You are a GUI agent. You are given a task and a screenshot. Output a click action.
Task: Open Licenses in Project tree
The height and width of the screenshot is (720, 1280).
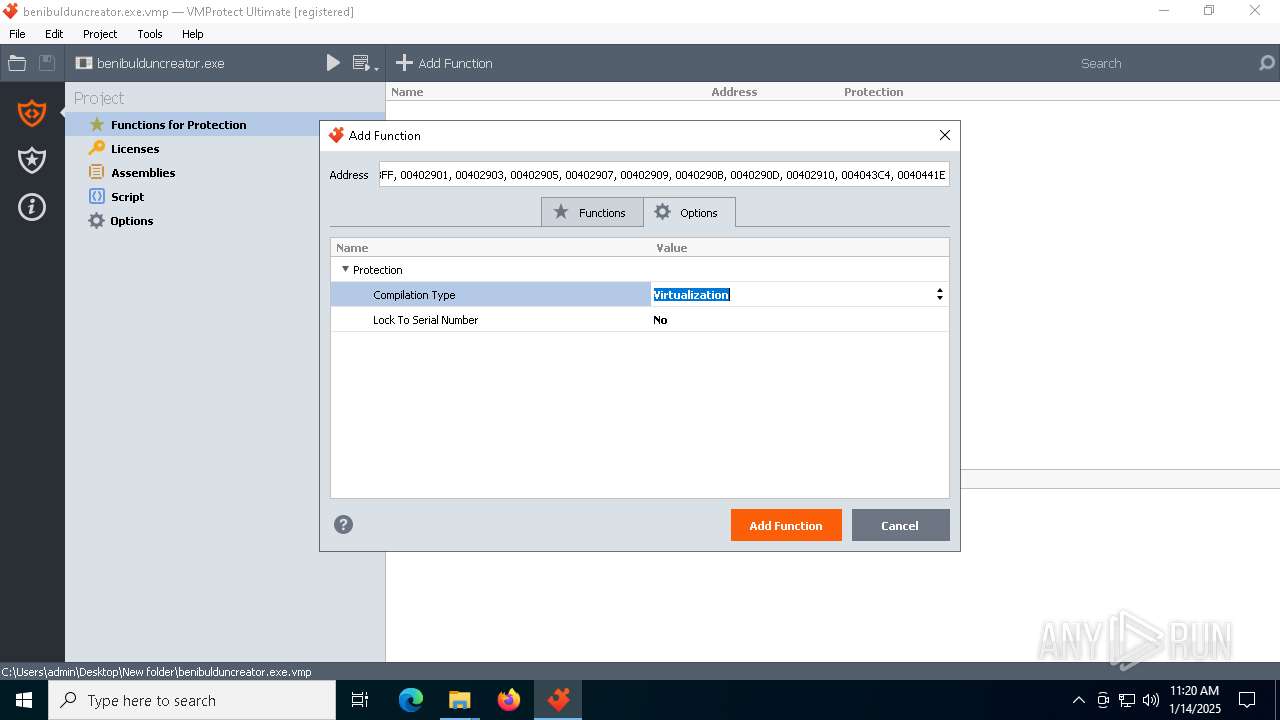coord(135,149)
